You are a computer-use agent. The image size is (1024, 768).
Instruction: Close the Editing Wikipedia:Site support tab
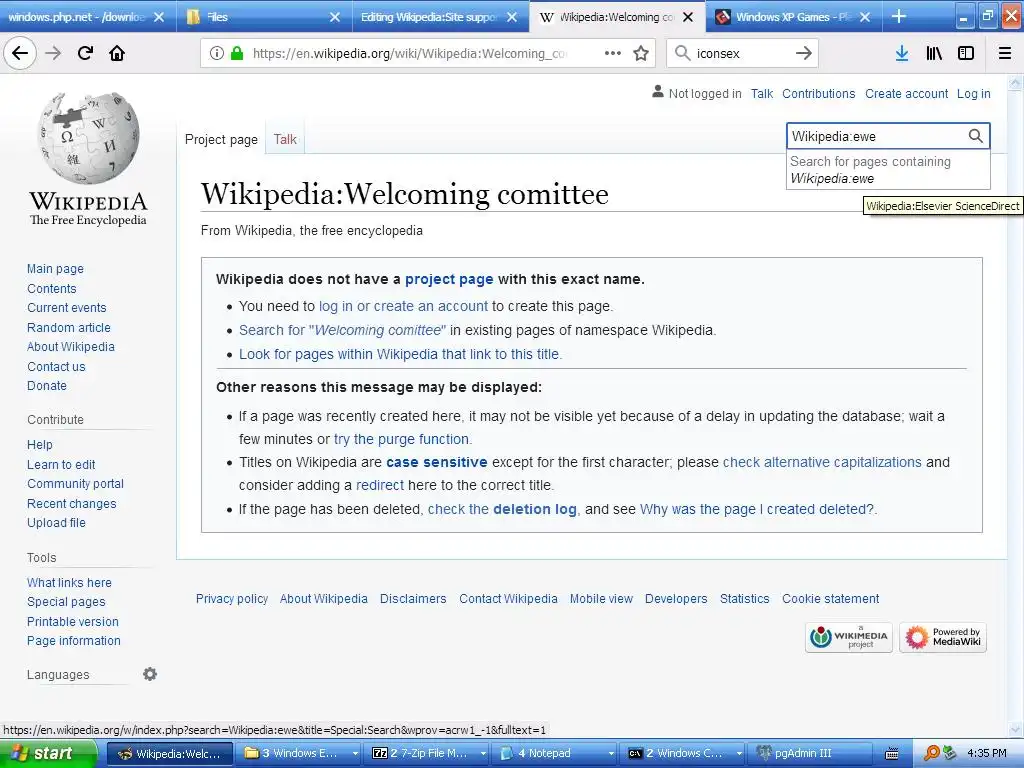coord(512,17)
